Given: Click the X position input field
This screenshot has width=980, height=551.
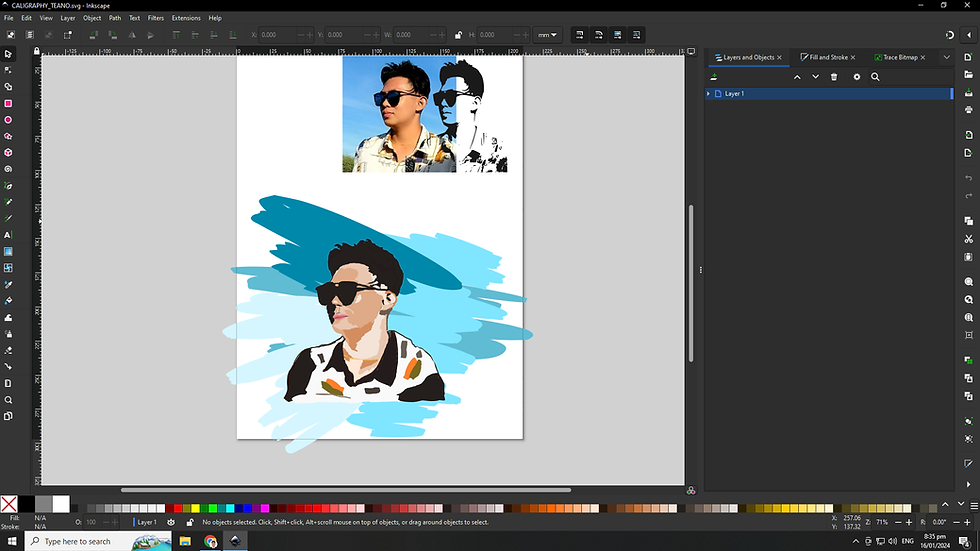Looking at the screenshot, I should tap(278, 35).
